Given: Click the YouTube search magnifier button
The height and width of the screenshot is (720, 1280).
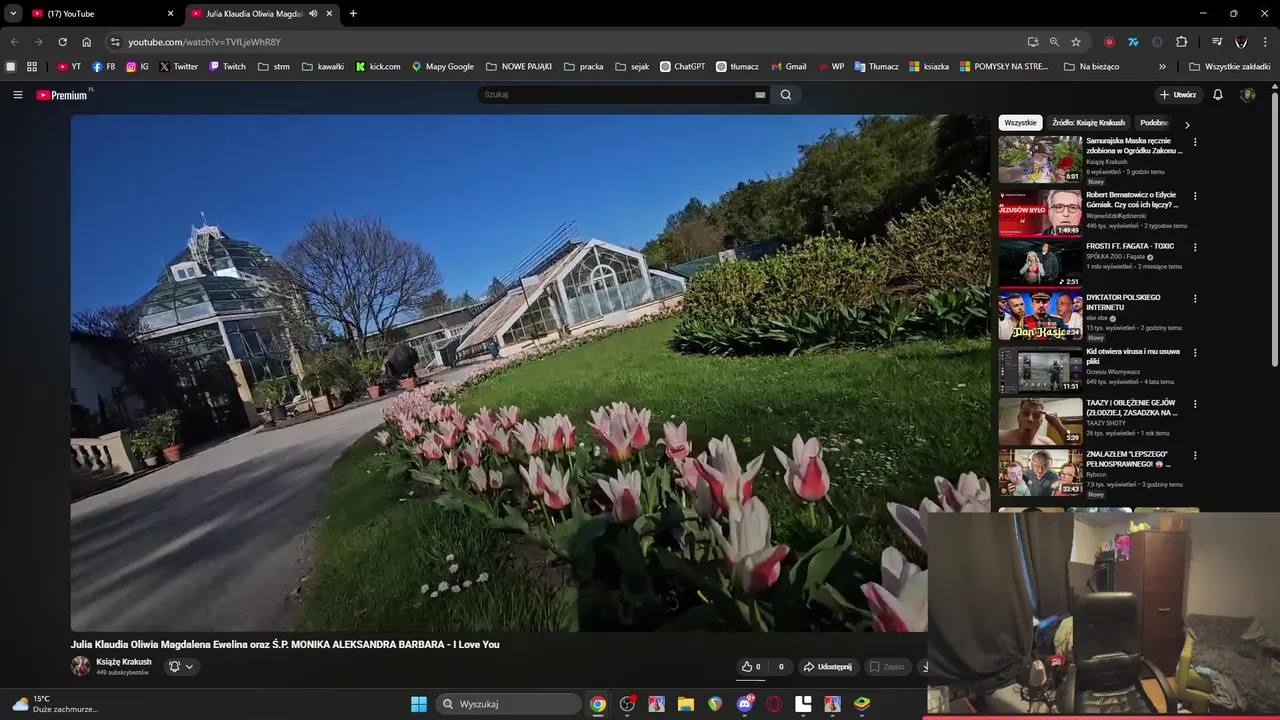Looking at the screenshot, I should 786,95.
